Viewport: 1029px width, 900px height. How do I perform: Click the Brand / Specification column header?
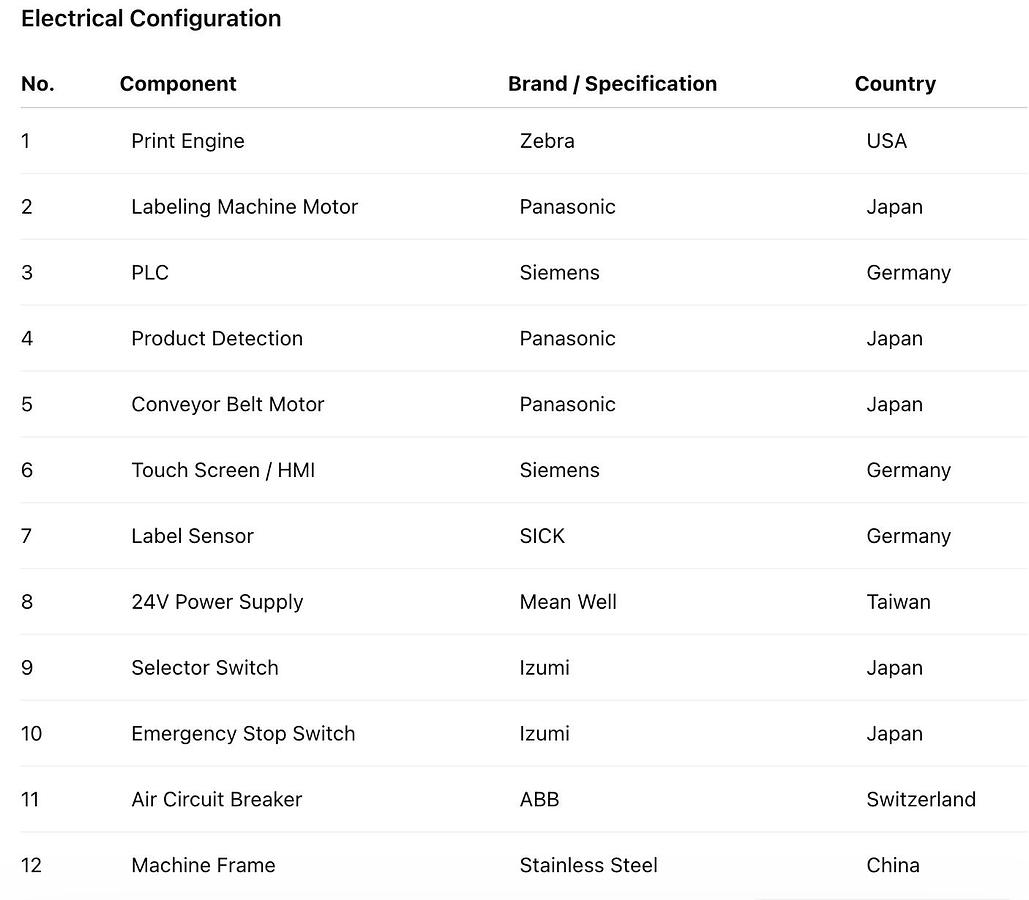tap(612, 84)
